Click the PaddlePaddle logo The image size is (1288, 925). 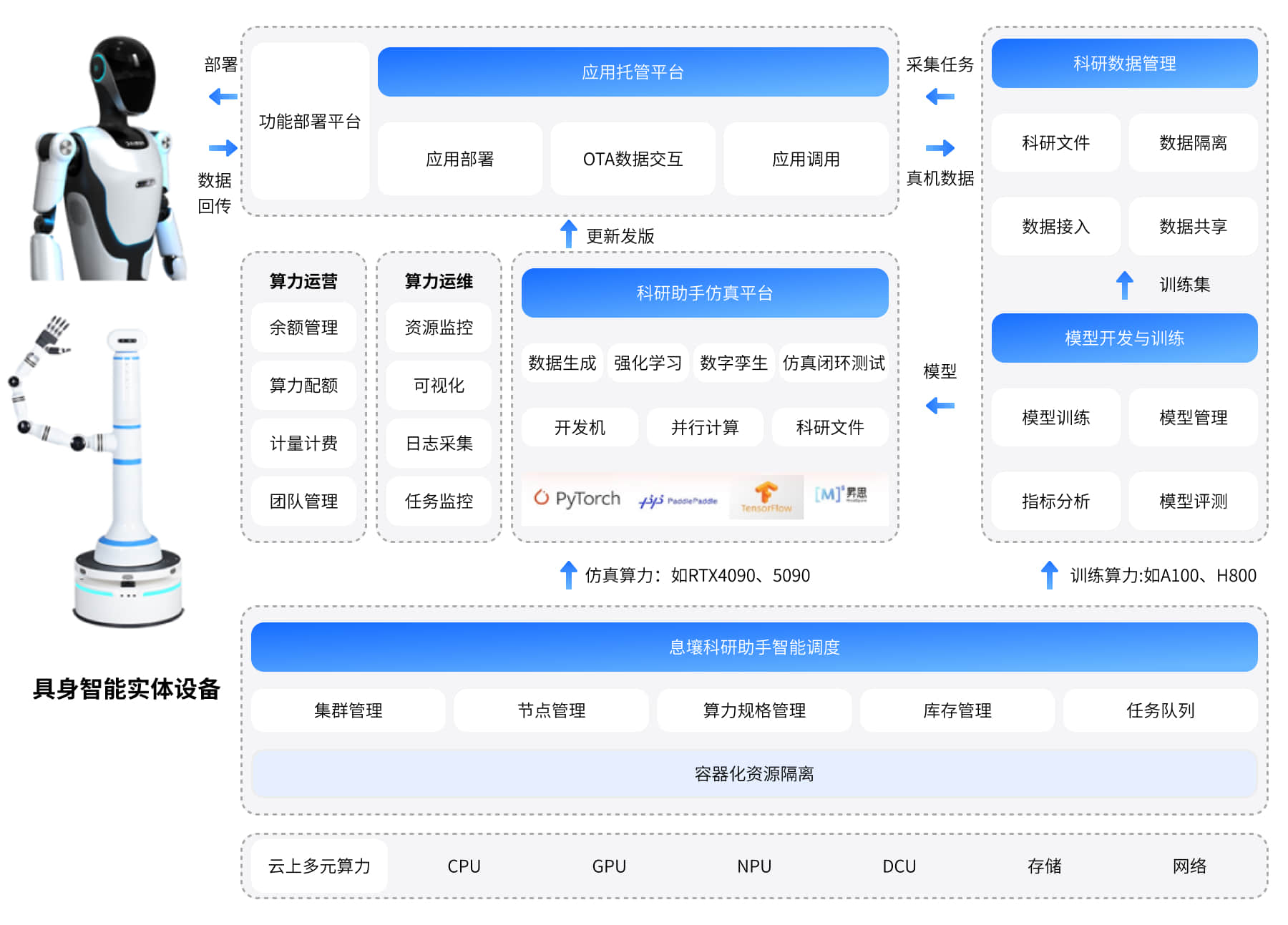click(677, 501)
